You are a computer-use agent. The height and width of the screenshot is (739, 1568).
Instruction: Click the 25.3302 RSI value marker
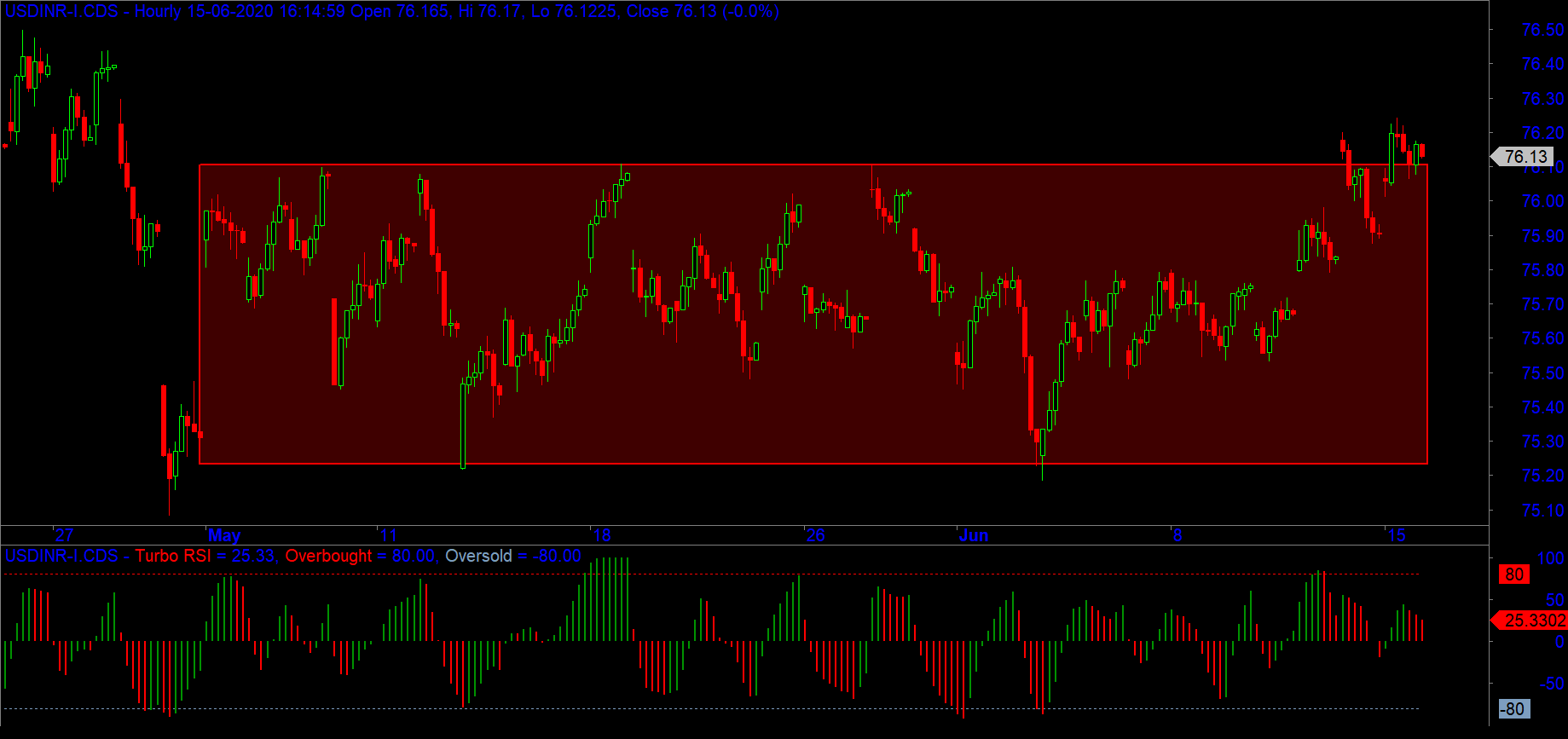pyautogui.click(x=1530, y=621)
